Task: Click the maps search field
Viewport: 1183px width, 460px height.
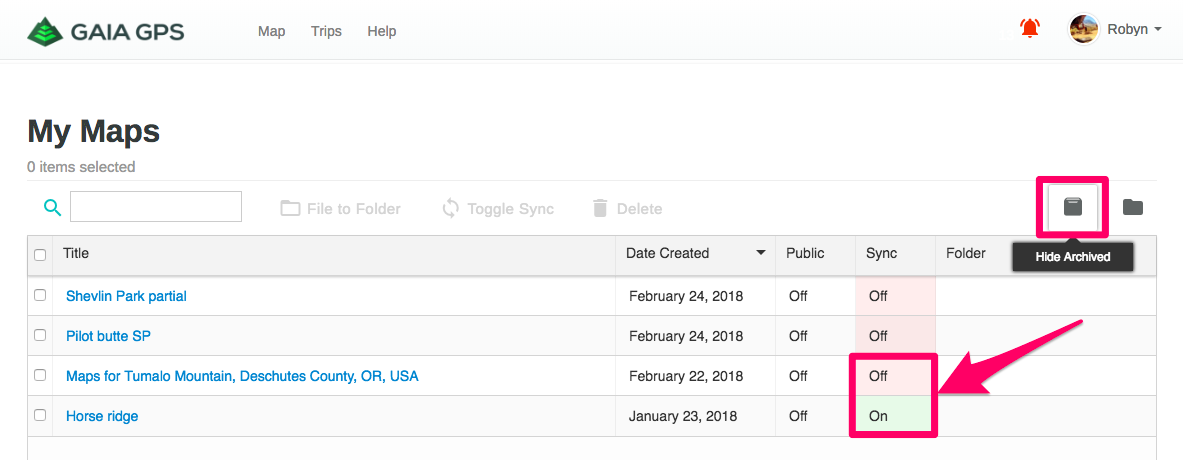Action: pos(155,207)
